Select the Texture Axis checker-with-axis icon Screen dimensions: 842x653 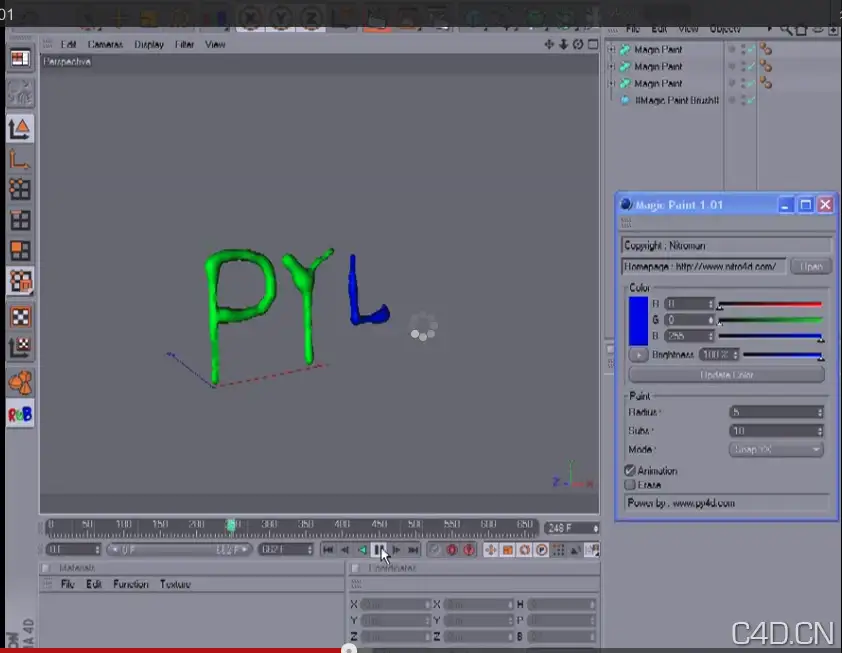20,347
